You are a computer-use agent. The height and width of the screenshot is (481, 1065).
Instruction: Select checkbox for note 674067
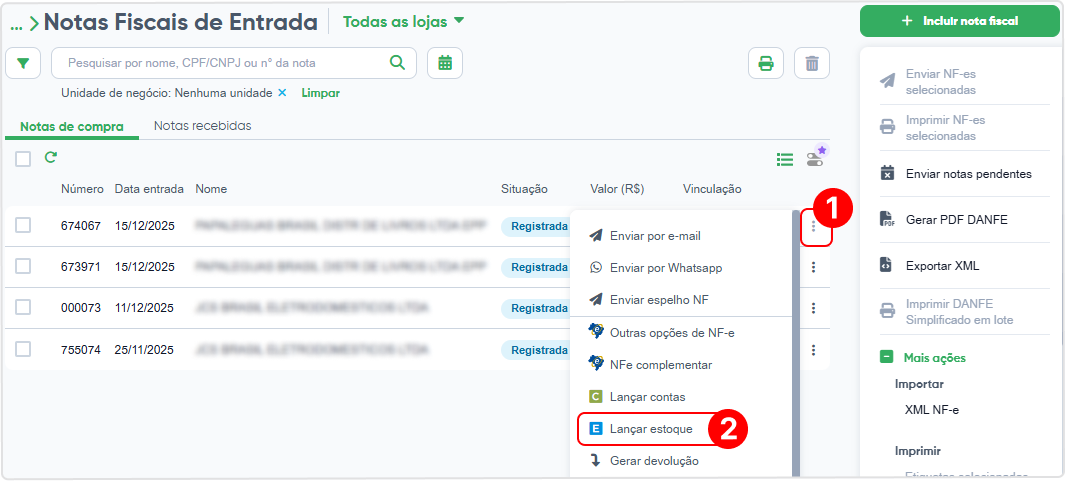pos(23,226)
